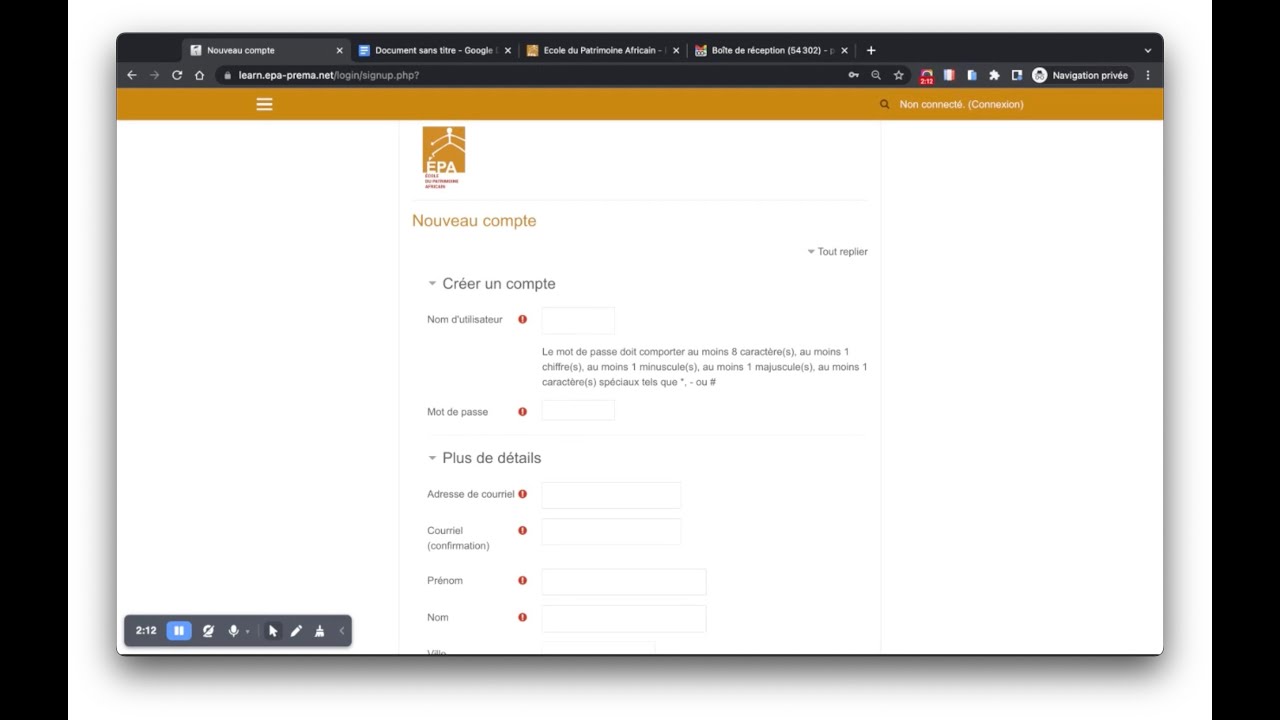
Task: Click the Prénom input field
Action: (x=624, y=582)
